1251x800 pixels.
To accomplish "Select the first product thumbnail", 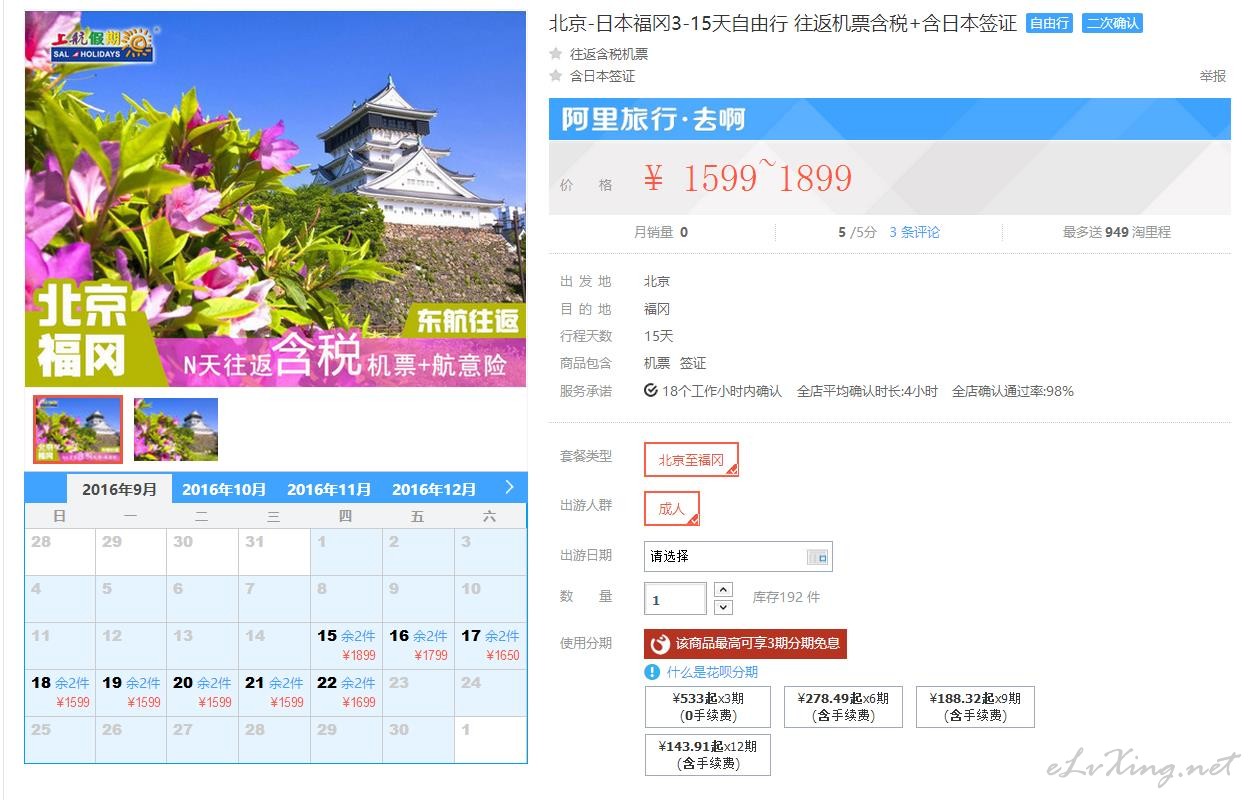I will pos(78,429).
